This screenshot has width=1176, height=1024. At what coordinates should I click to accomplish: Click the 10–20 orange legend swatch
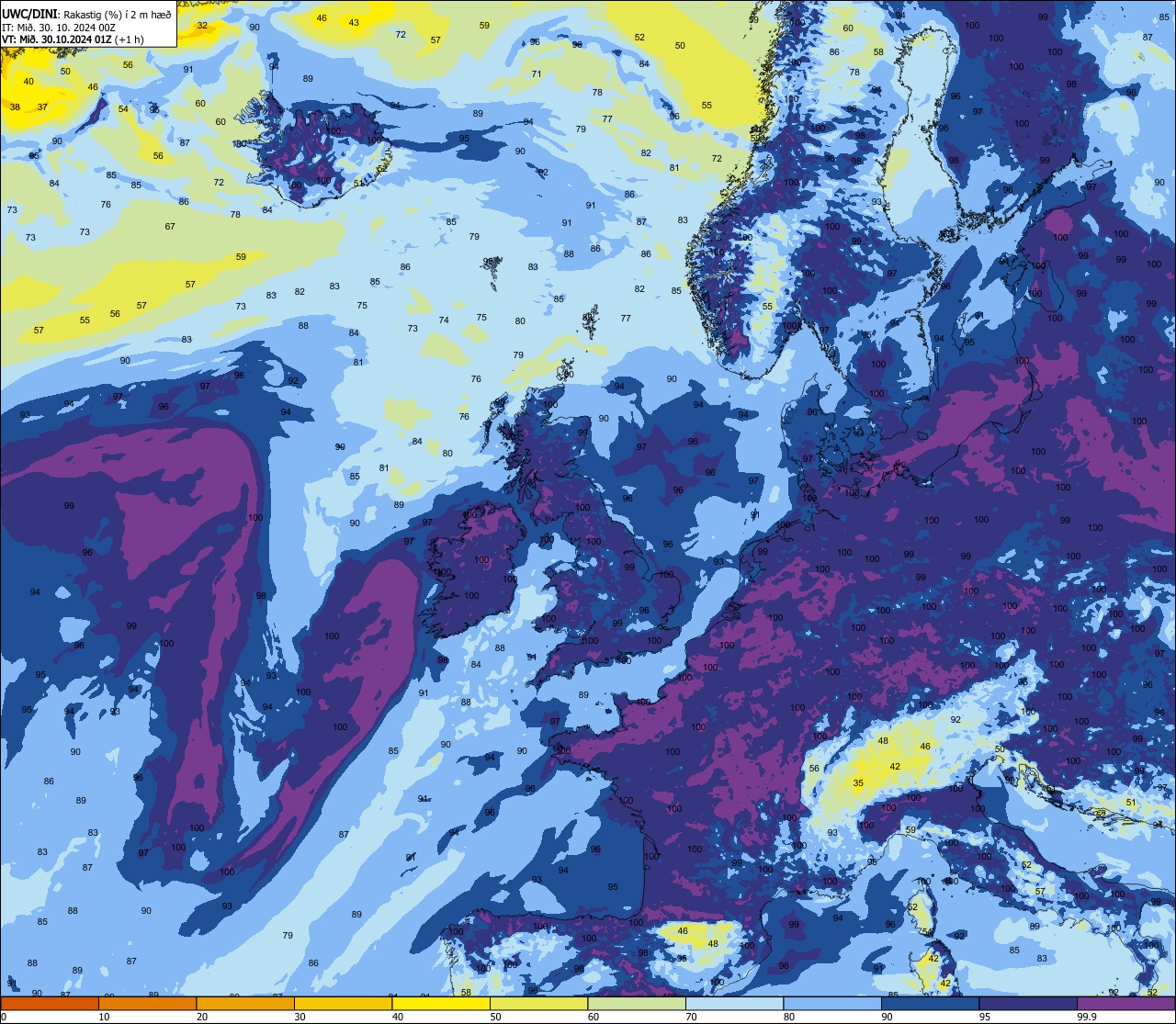click(x=147, y=1003)
